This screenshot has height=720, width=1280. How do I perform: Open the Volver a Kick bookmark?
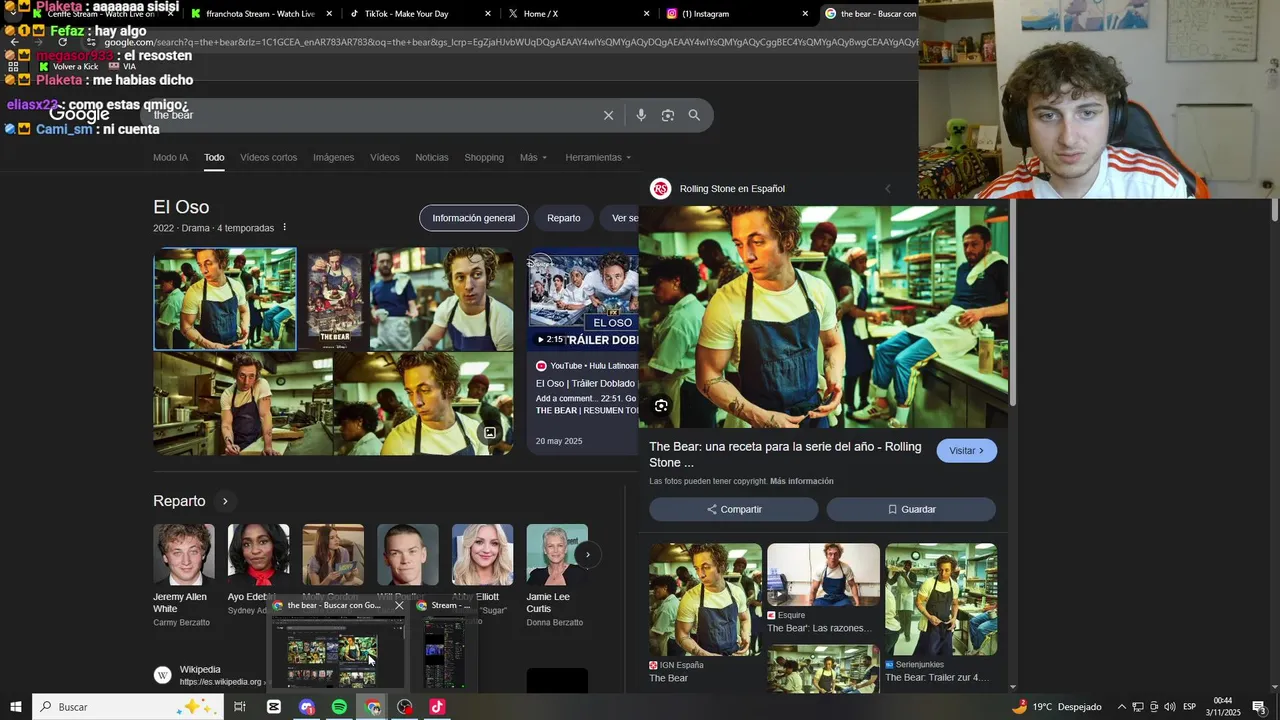pyautogui.click(x=69, y=66)
